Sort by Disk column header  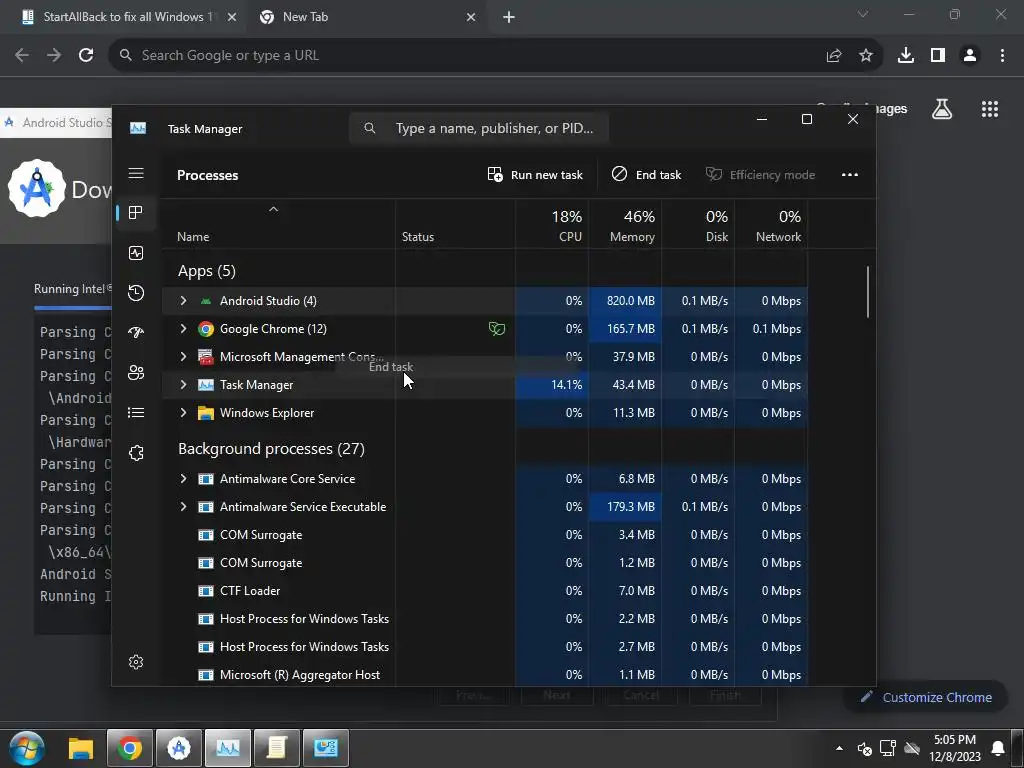698,225
